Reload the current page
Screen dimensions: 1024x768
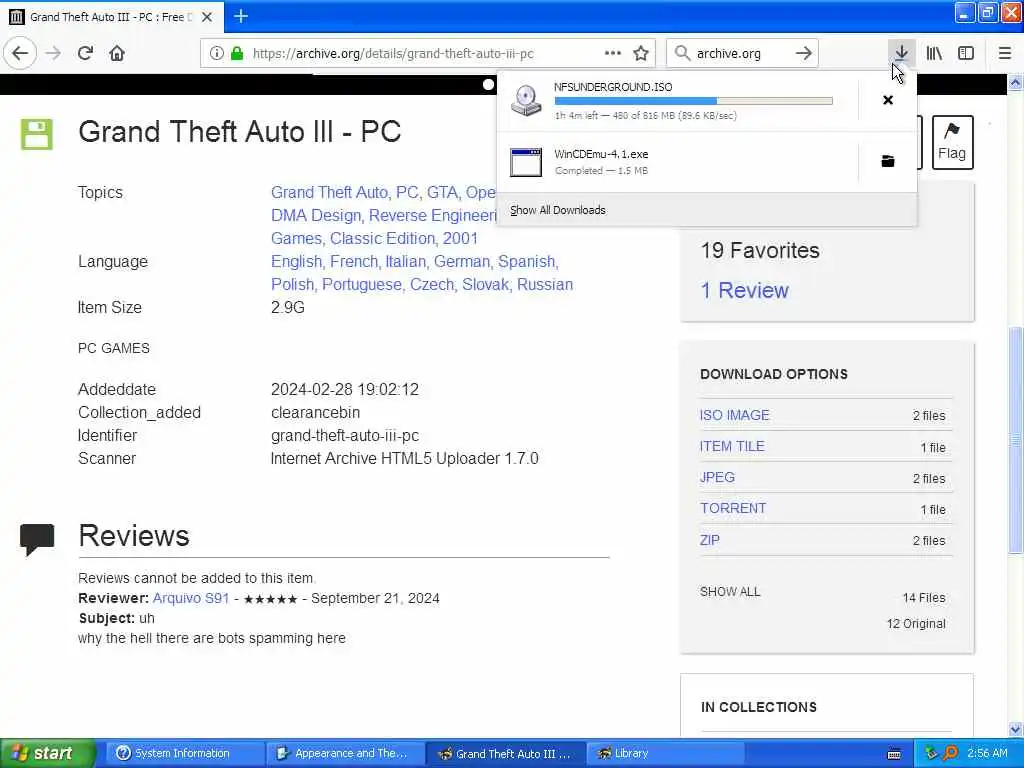[x=85, y=53]
